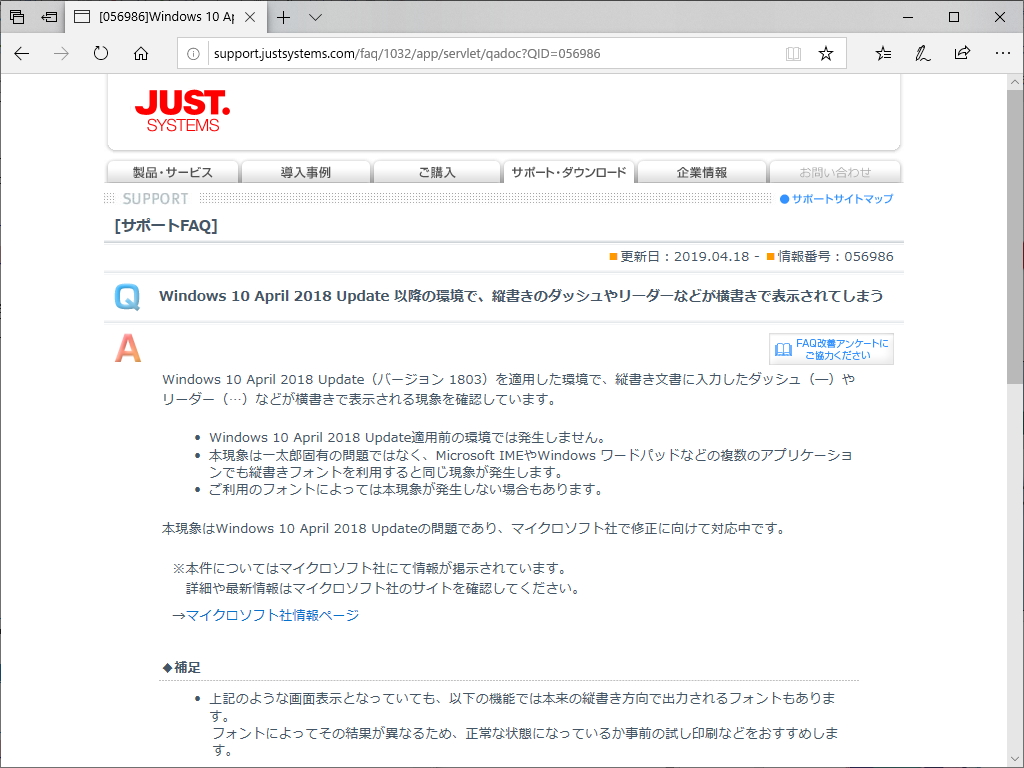Open Edge settings and more menu

point(1002,54)
